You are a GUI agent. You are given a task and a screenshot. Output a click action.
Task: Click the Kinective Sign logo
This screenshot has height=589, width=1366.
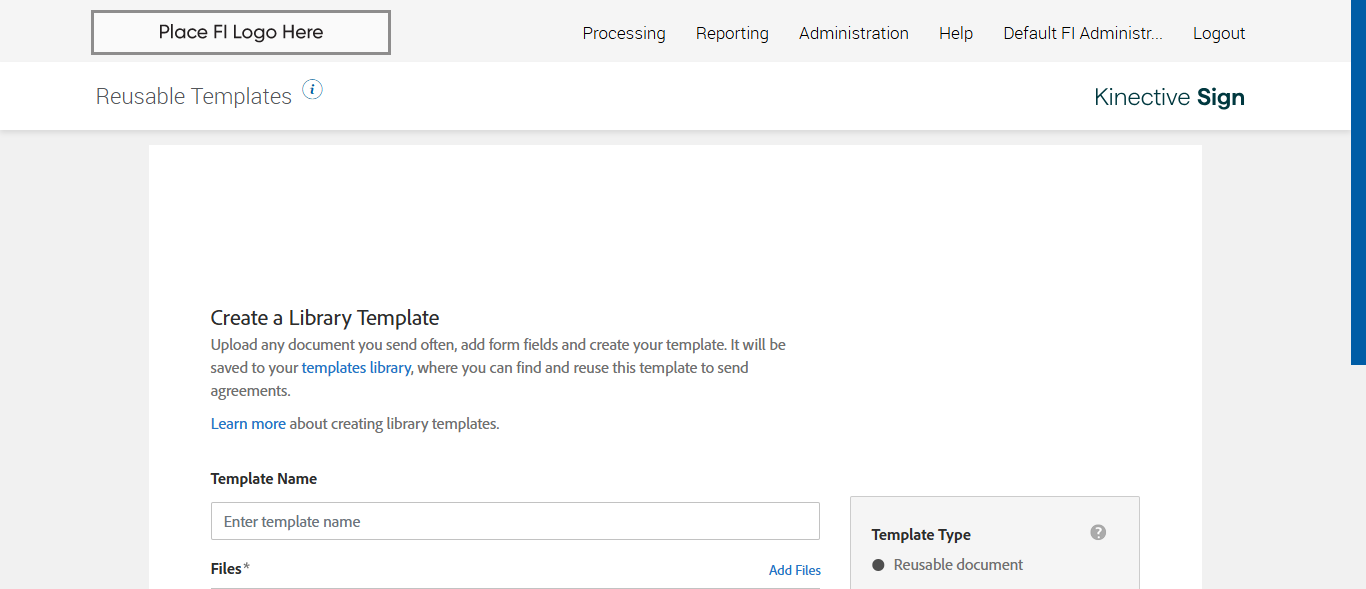coord(1169,97)
